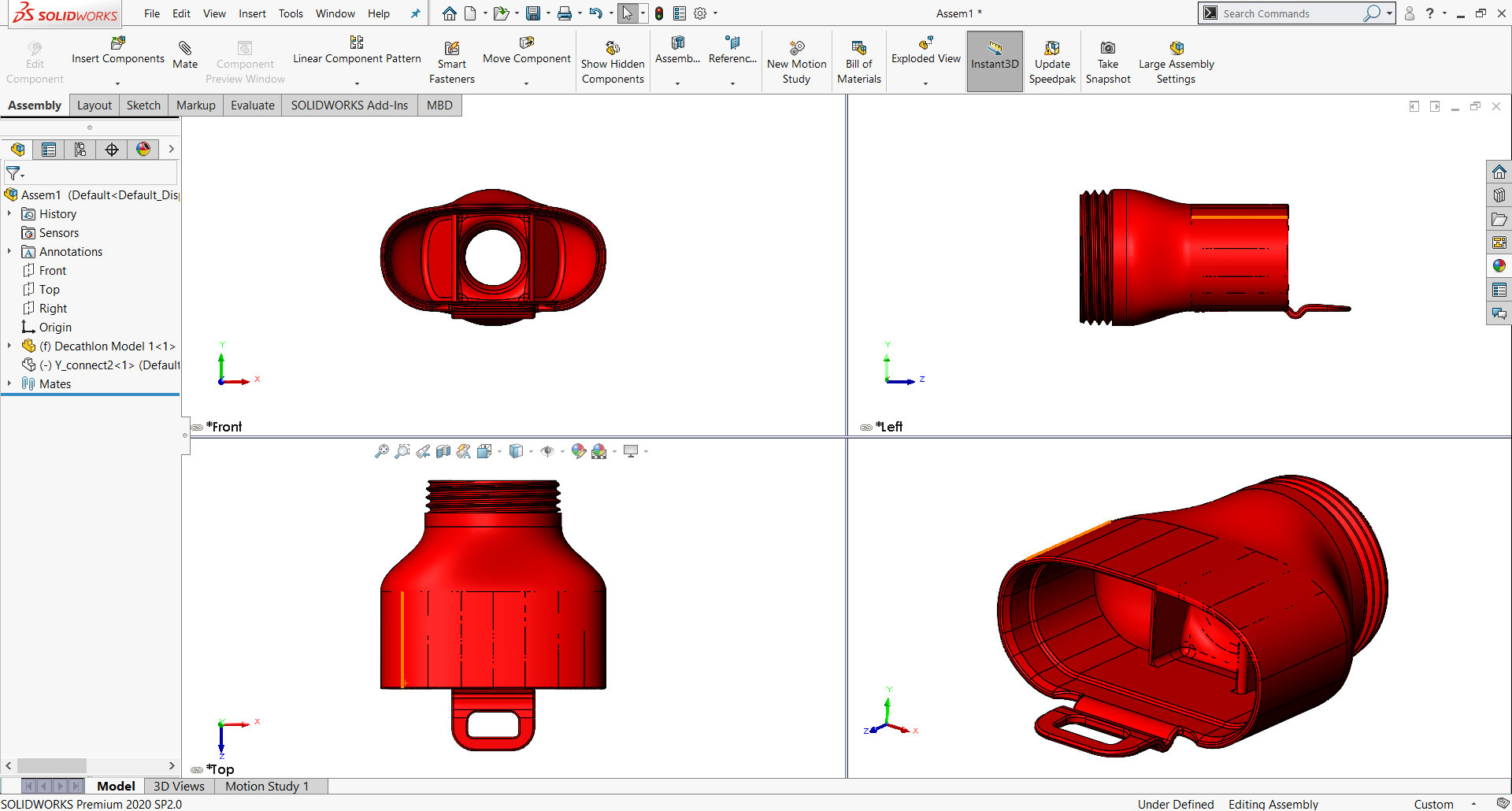Open the PropertyManager tab icon
This screenshot has height=811, width=1512.
point(49,150)
